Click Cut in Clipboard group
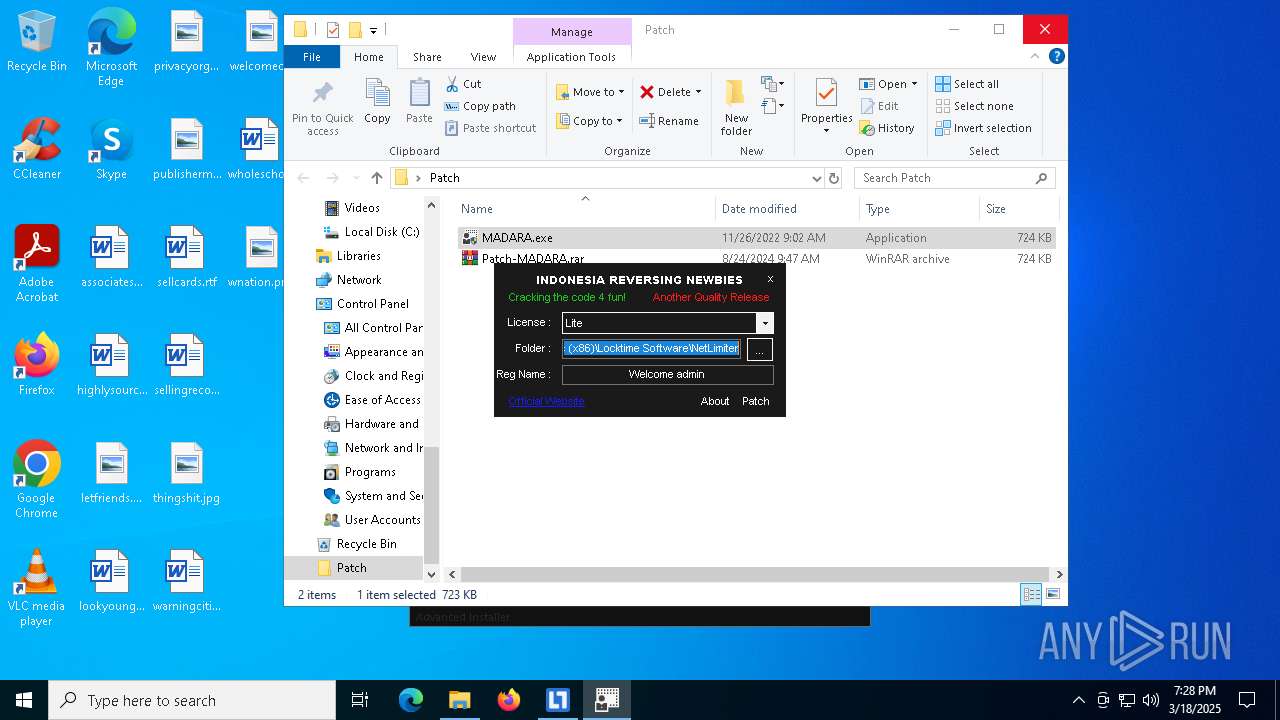1280x720 pixels. click(x=463, y=84)
